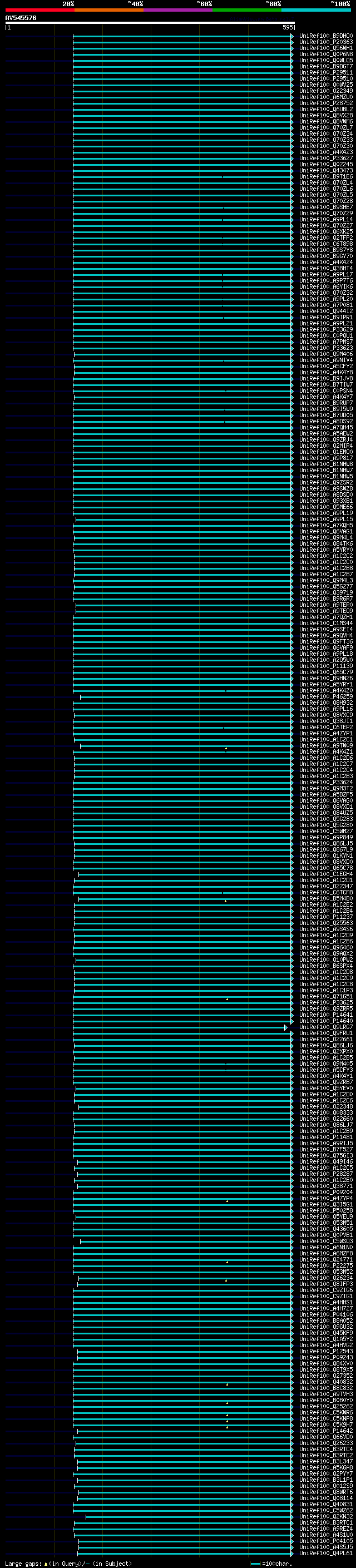Select the UniRef100_Q2PYY7 label
The image size is (356, 1568).
click(326, 1473)
